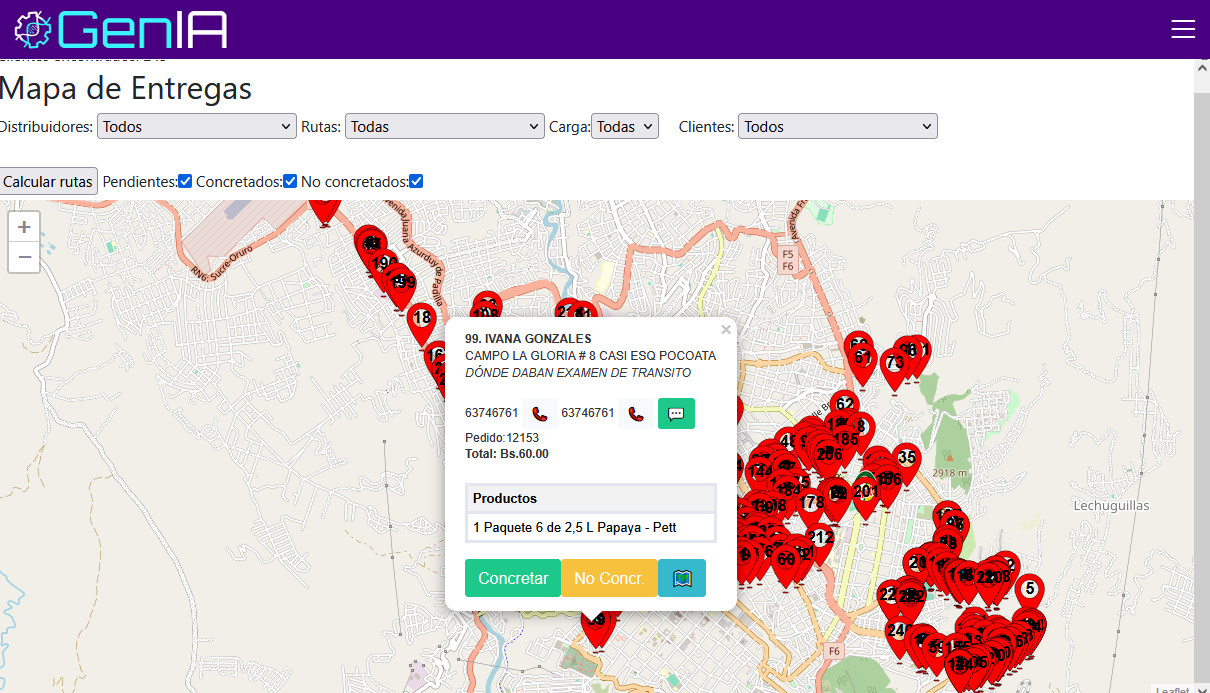Image resolution: width=1210 pixels, height=693 pixels.
Task: Click the Productos table header
Action: 591,498
